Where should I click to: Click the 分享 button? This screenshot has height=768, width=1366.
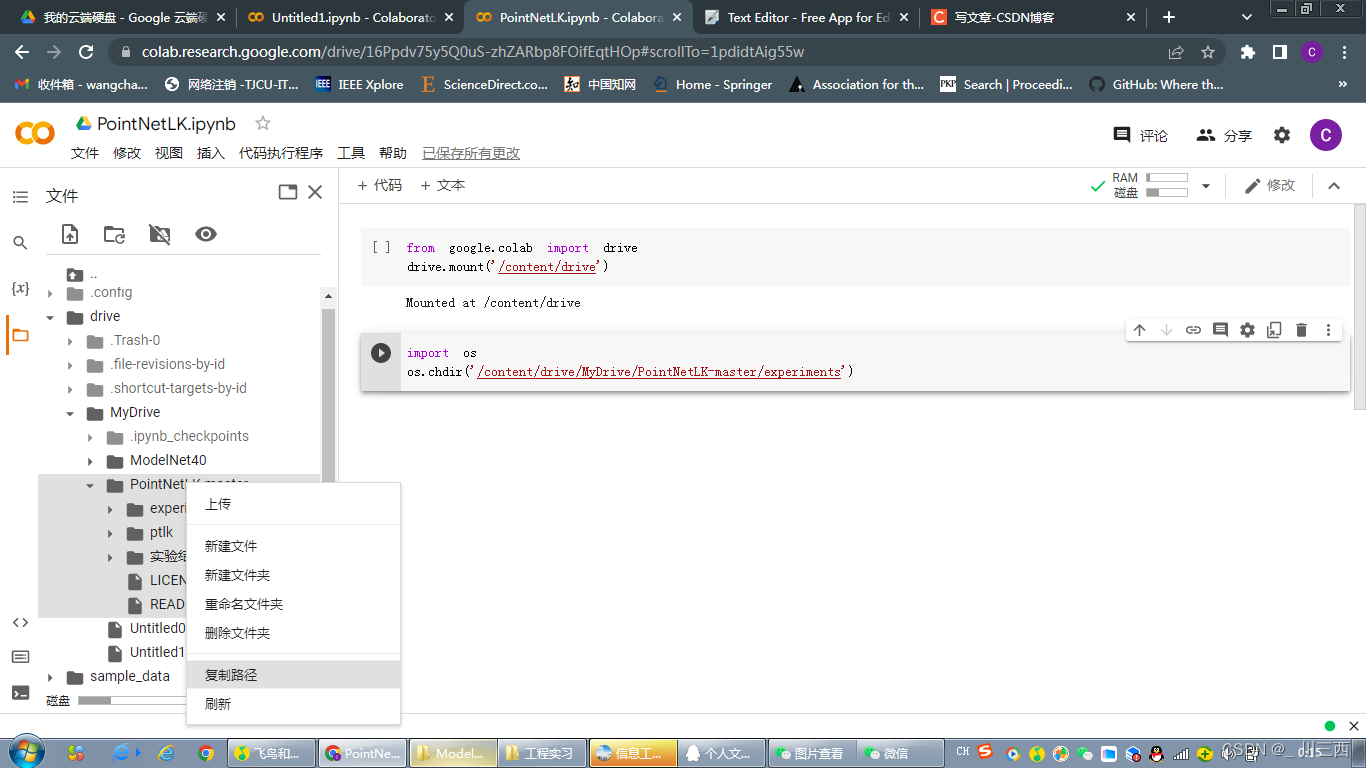point(1224,135)
